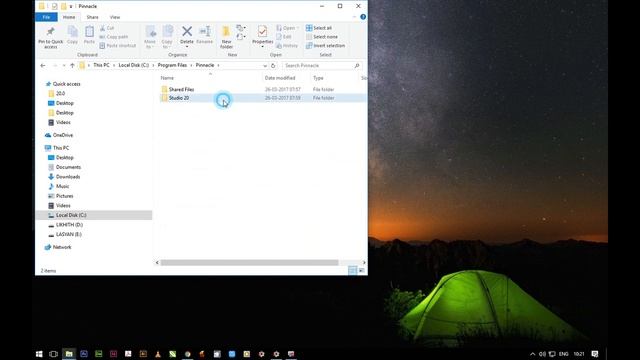Screen dimensions: 640x360
Task: Select the Studio 20 folder
Action: [x=178, y=98]
